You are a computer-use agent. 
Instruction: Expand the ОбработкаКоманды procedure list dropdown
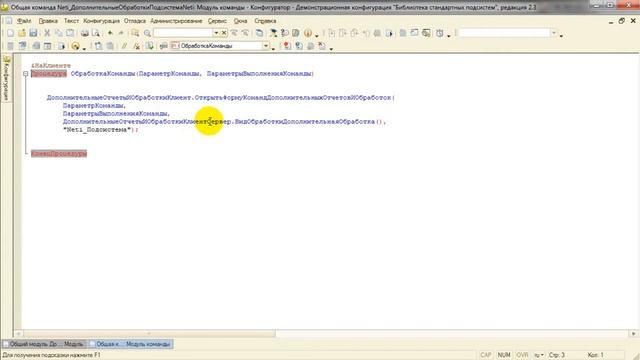pyautogui.click(x=266, y=46)
